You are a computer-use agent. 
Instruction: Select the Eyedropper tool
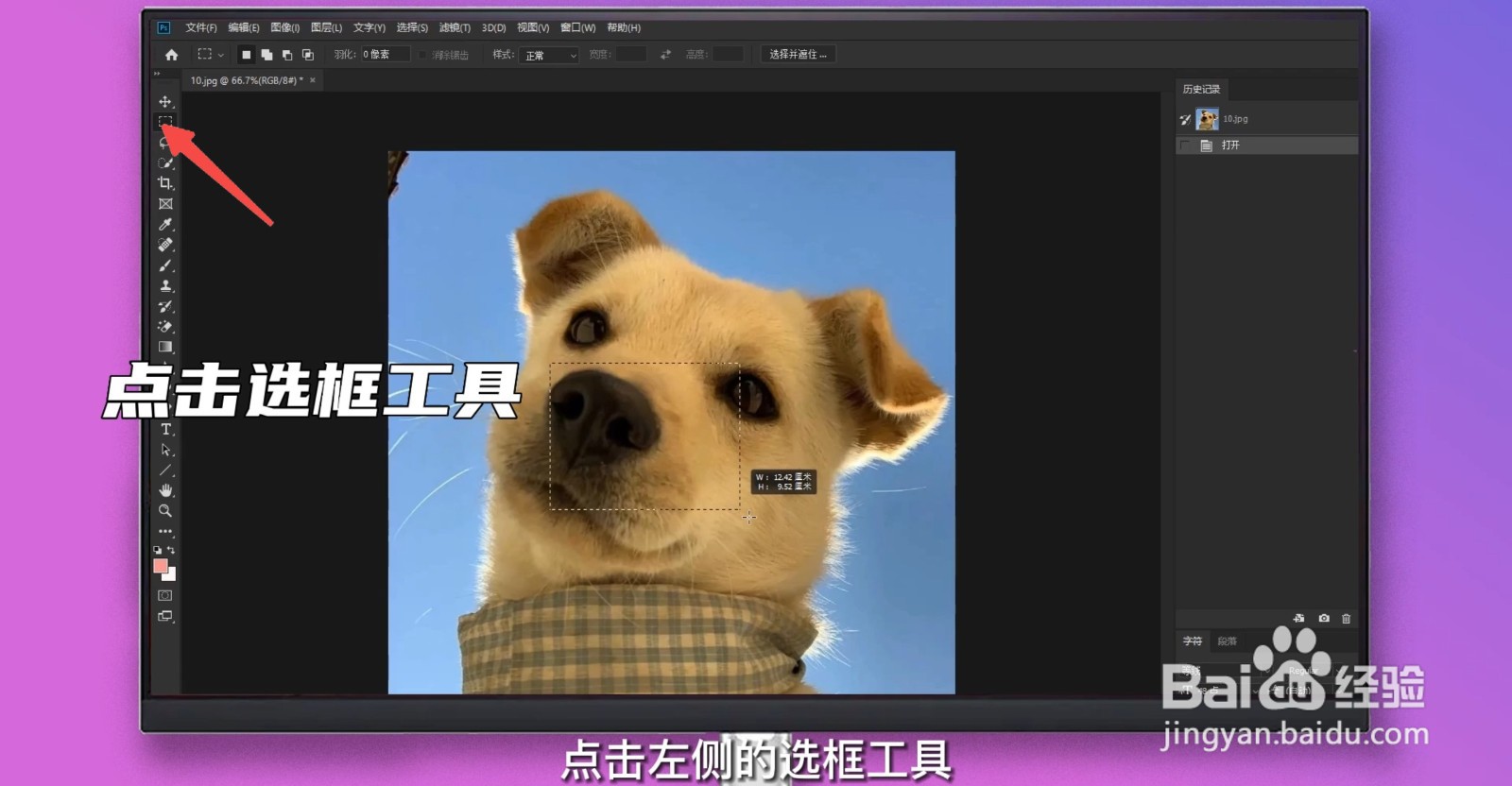165,224
